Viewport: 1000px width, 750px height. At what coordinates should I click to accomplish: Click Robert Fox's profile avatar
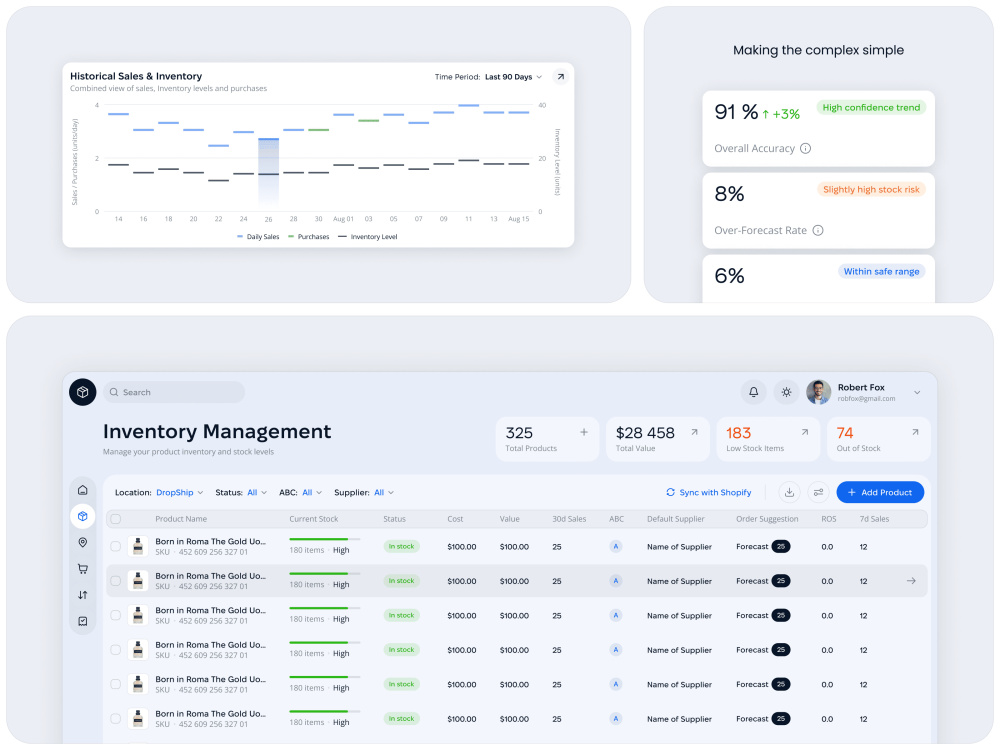pos(818,392)
